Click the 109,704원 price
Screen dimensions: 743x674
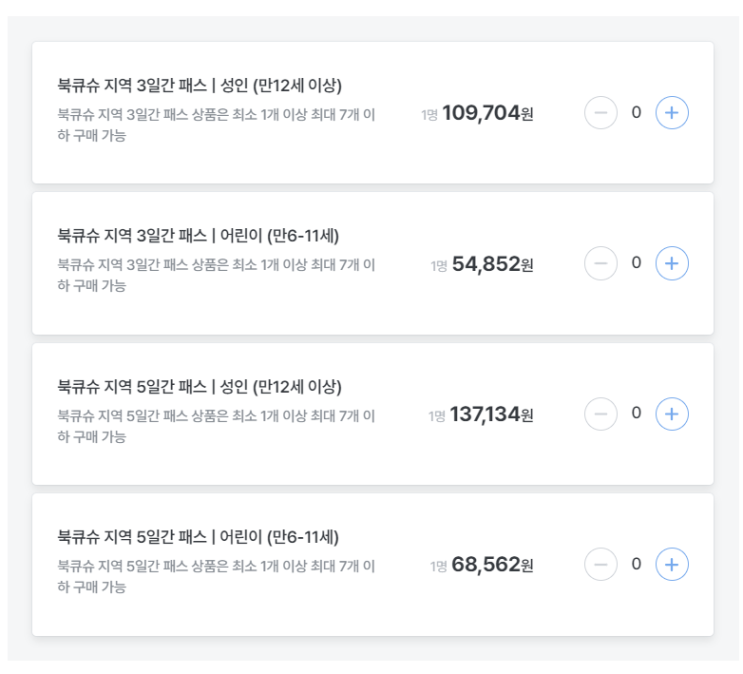point(487,114)
